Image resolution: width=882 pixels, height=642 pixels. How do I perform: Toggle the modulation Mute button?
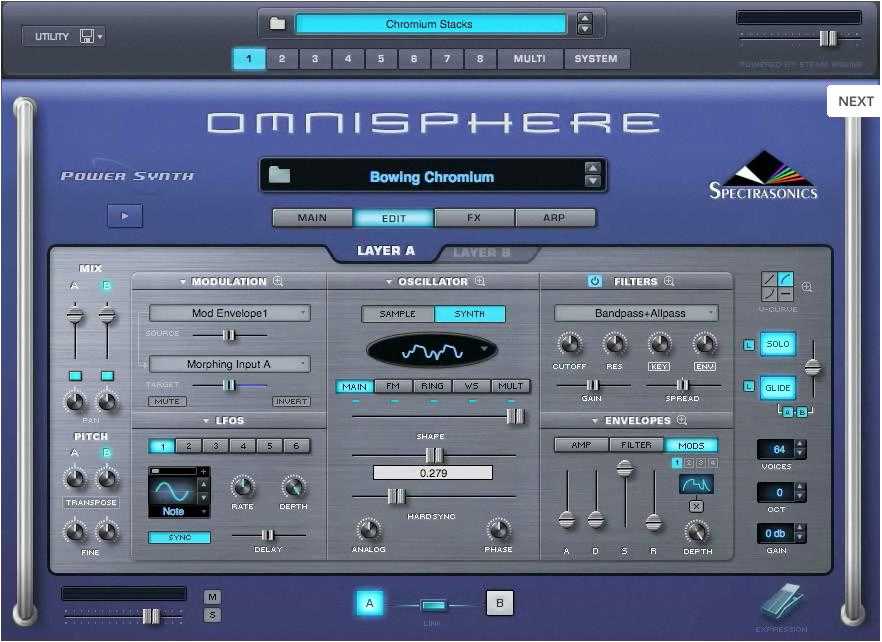point(167,401)
